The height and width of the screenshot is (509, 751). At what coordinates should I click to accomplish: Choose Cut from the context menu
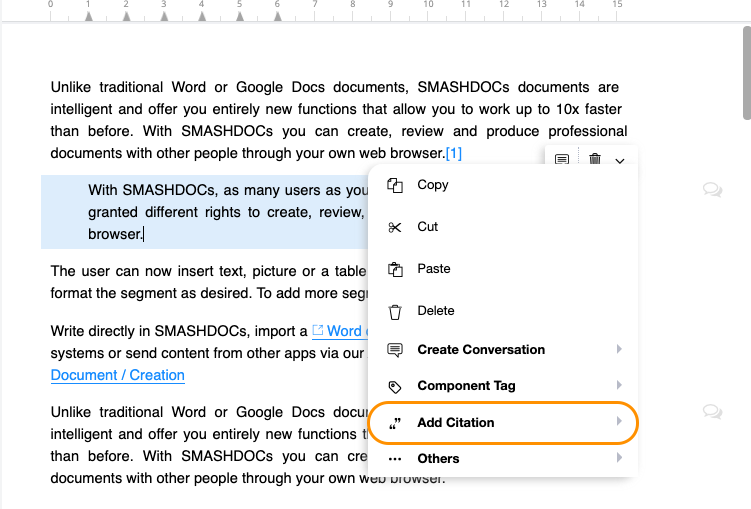[x=503, y=226]
